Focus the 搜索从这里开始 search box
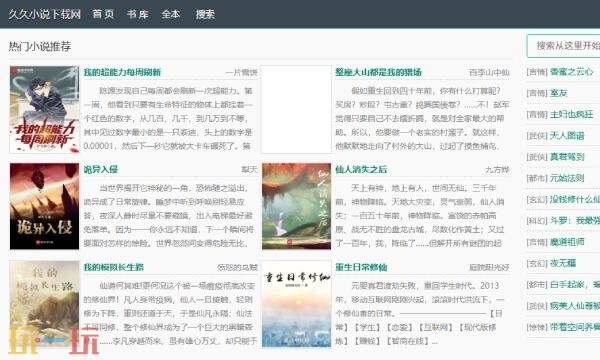The height and width of the screenshot is (360, 600). click(563, 46)
